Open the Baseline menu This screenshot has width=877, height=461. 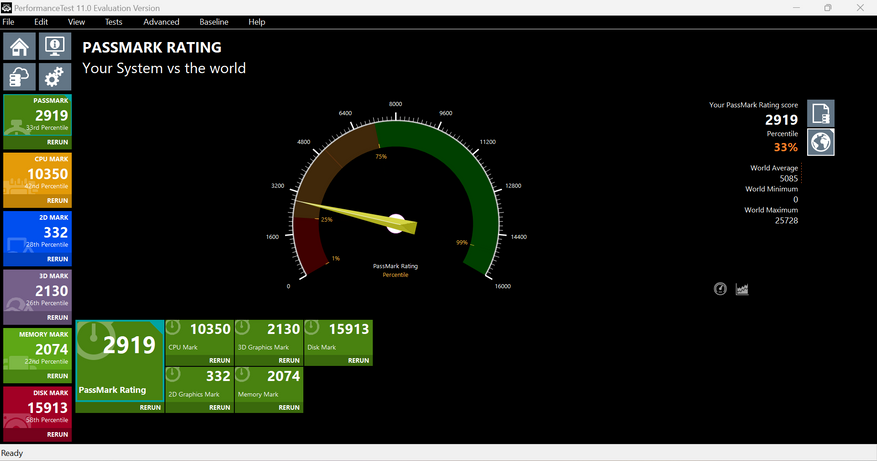214,22
